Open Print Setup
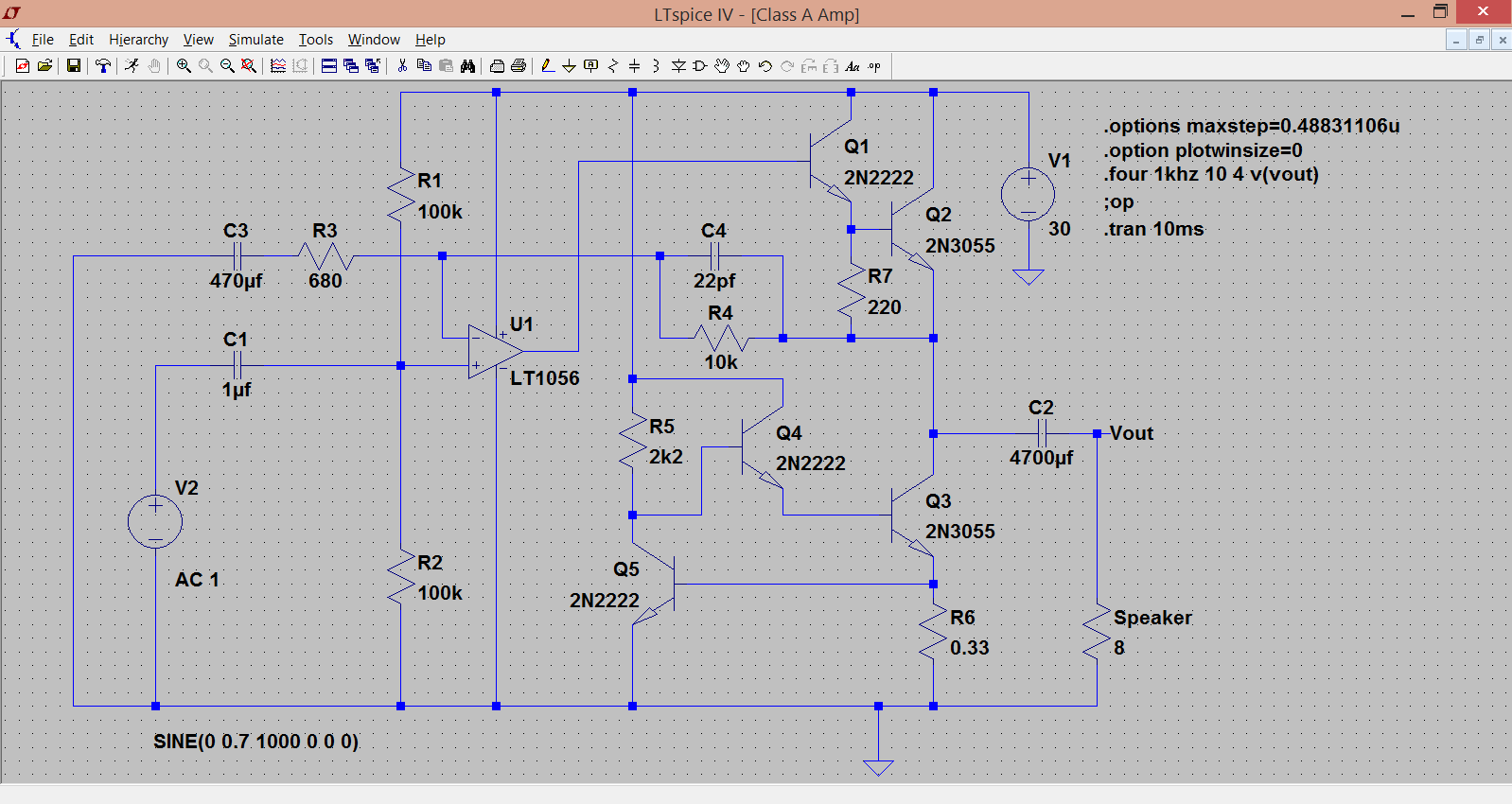The width and height of the screenshot is (1512, 804). point(497,66)
